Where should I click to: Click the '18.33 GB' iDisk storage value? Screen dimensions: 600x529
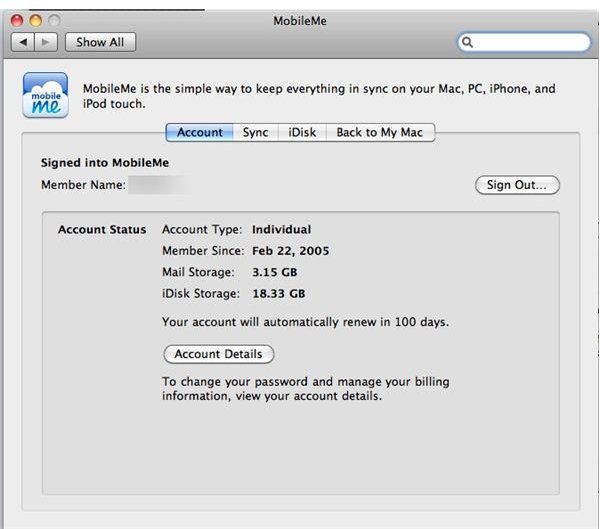[x=279, y=294]
